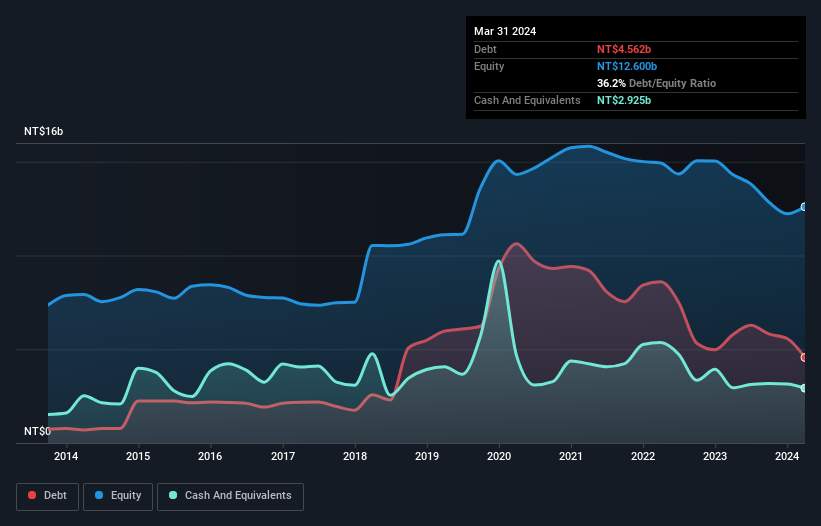This screenshot has width=821, height=526.
Task: Click the Equity value NT$12.600b
Action: [x=627, y=66]
